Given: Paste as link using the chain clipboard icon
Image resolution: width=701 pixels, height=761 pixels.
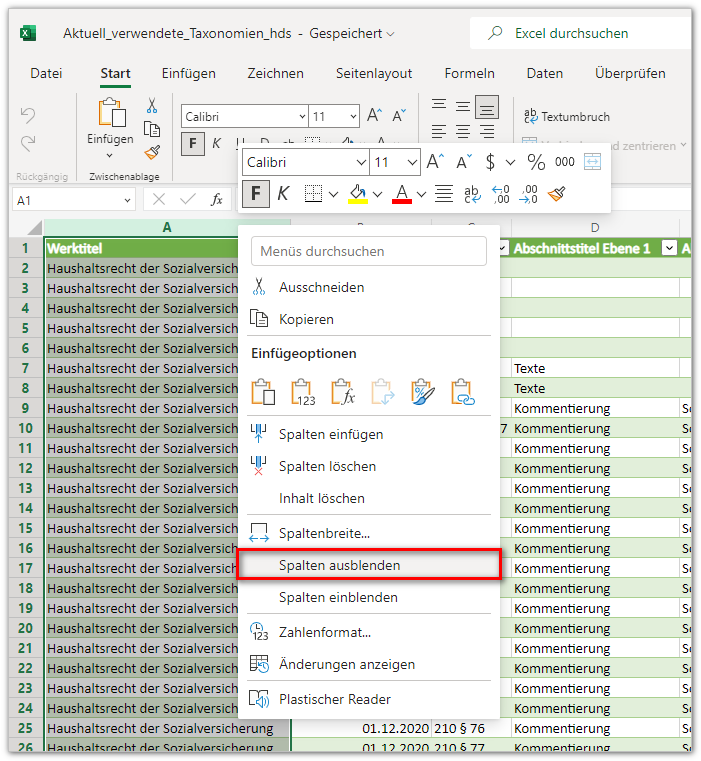Looking at the screenshot, I should 461,392.
